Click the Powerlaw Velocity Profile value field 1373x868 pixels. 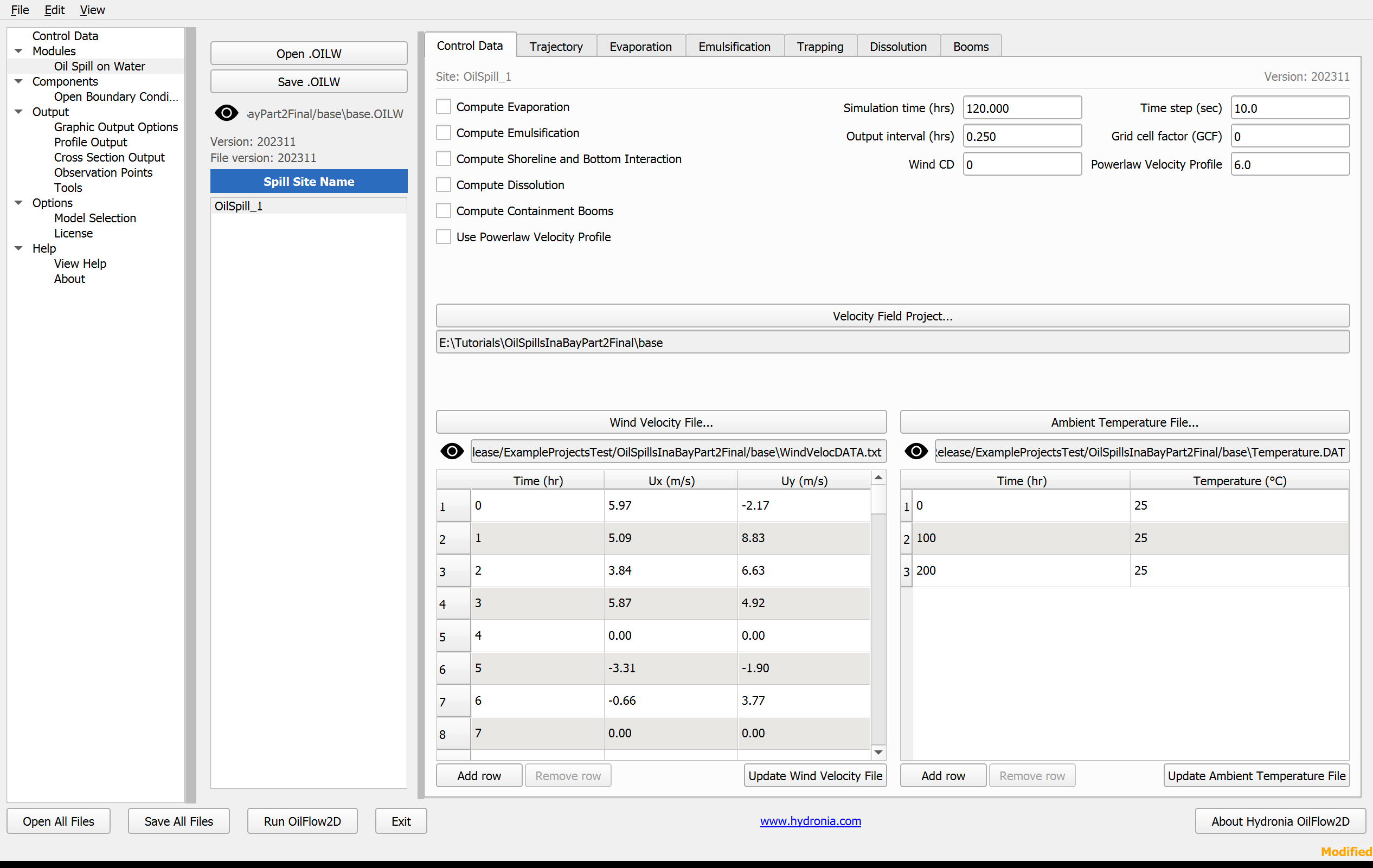[x=1289, y=164]
